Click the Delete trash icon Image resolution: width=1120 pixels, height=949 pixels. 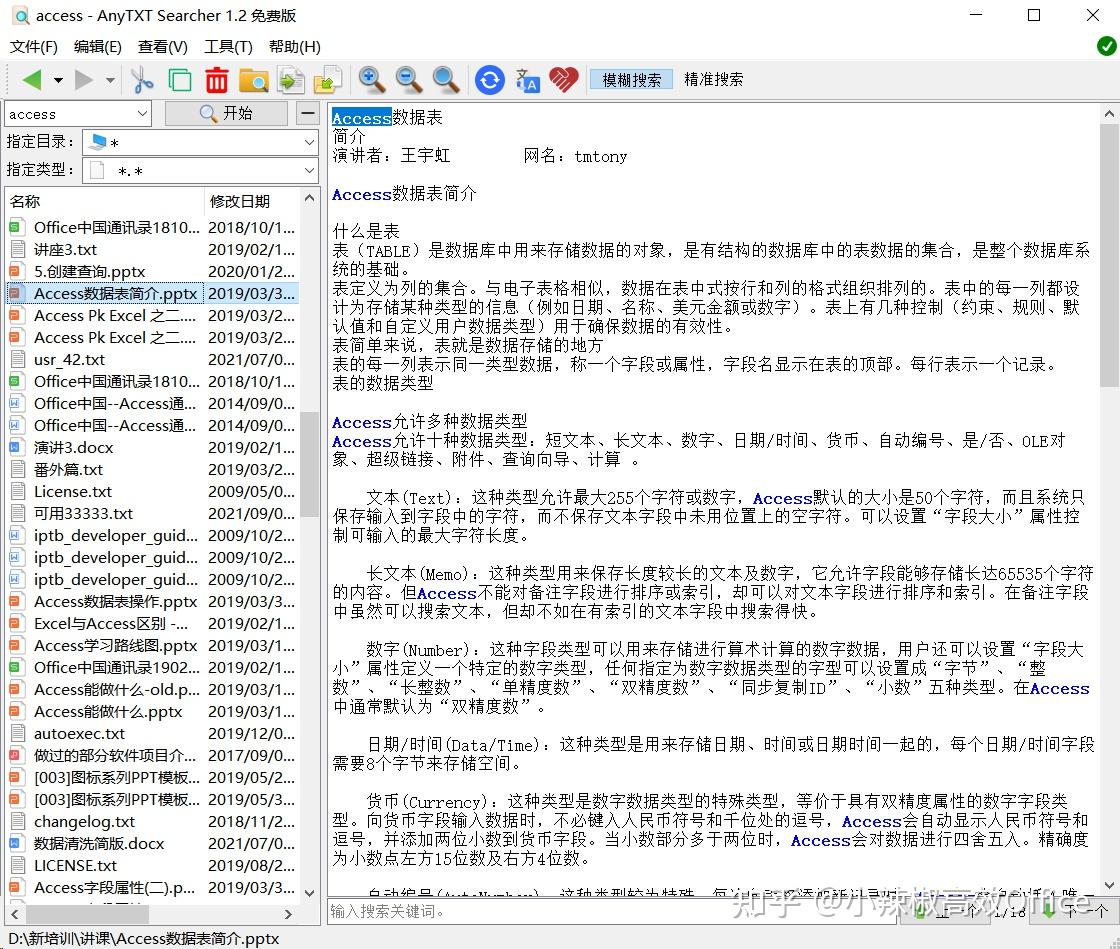217,80
